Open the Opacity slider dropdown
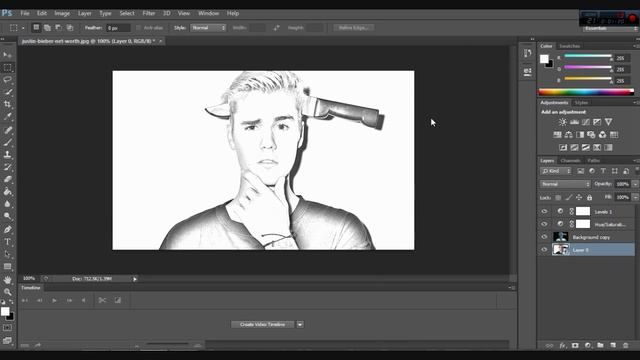640x360 pixels. coord(635,184)
